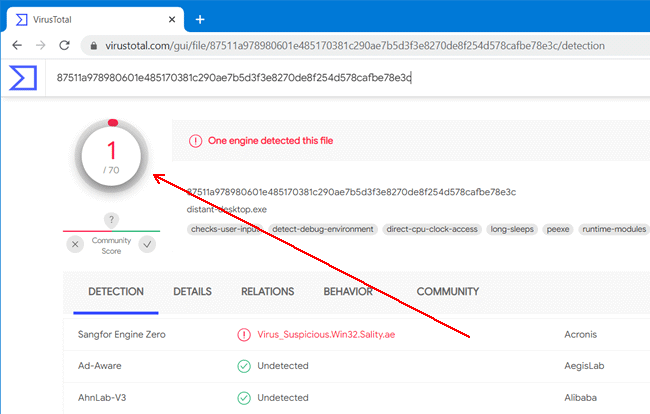The height and width of the screenshot is (414, 650).
Task: Click the browser forward arrow
Action: tap(40, 46)
